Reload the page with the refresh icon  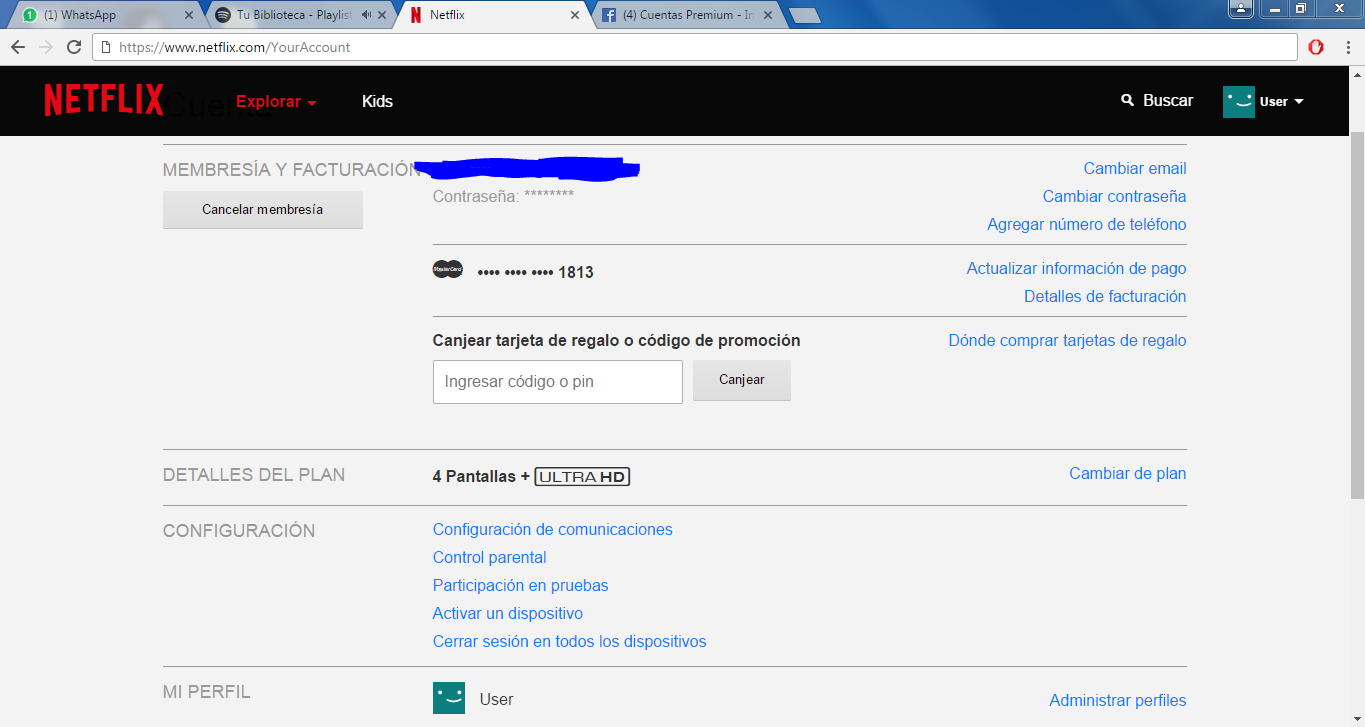tap(73, 47)
